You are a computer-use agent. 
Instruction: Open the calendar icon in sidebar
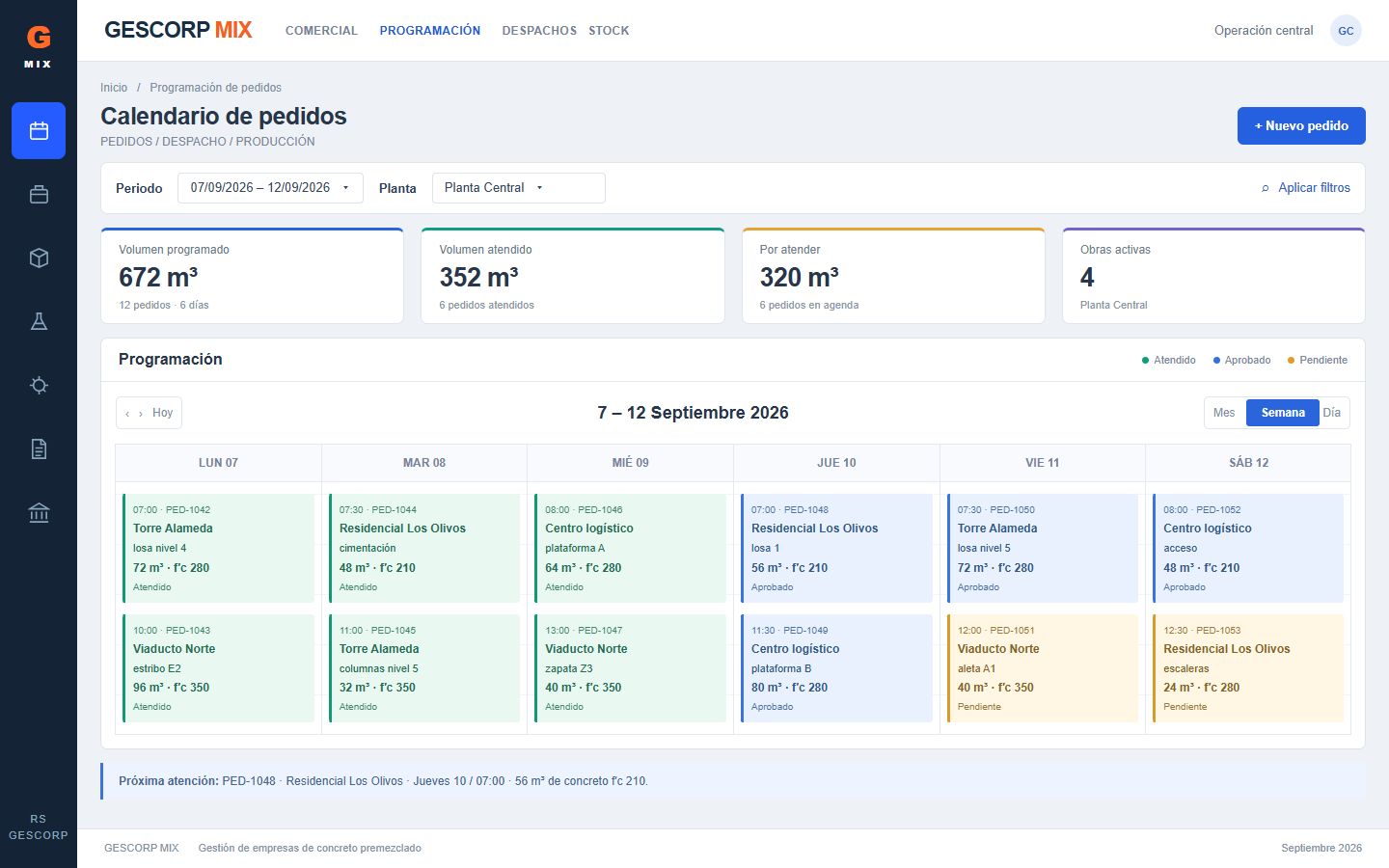(x=39, y=130)
